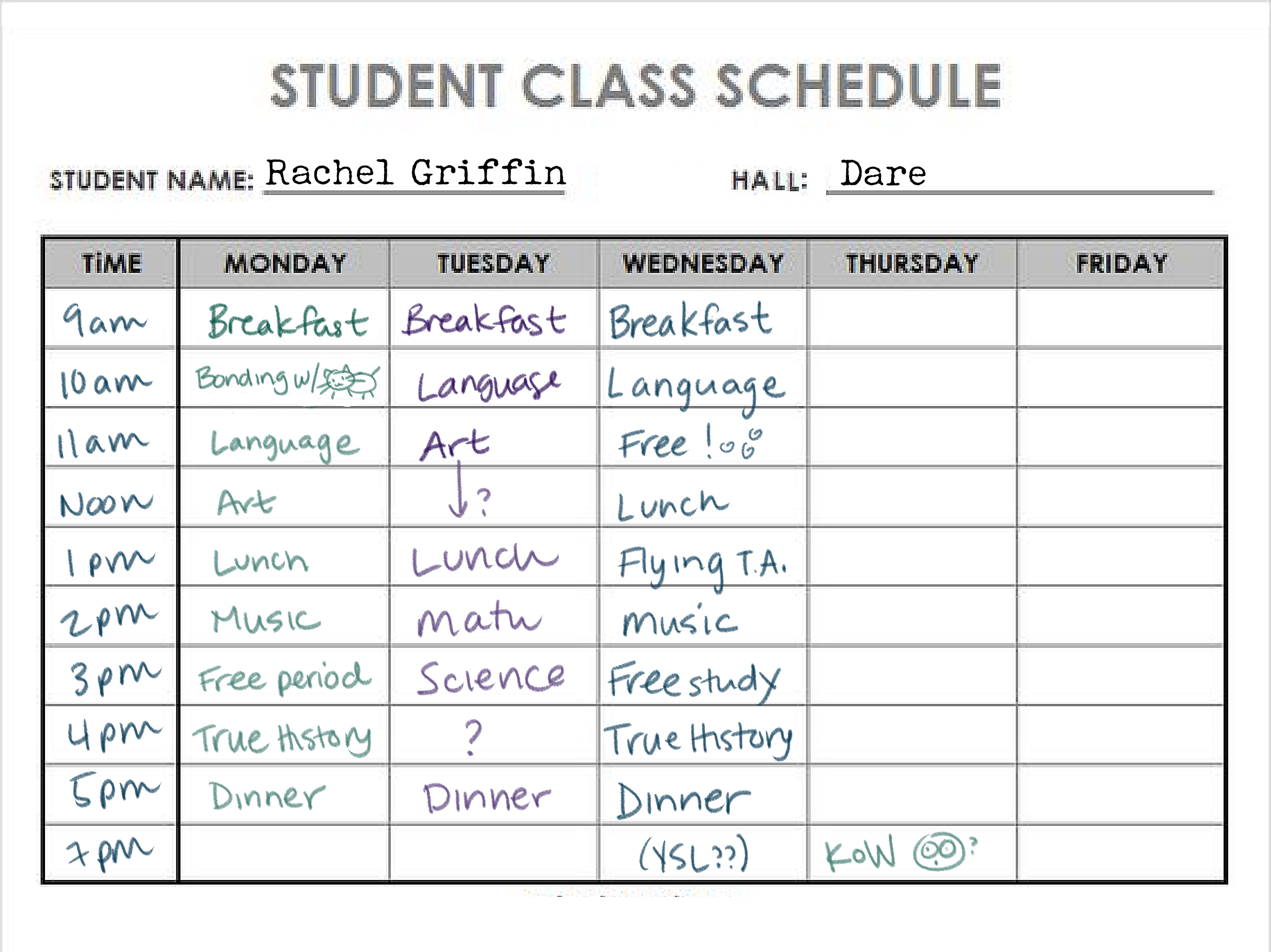Click the Student Name field Rachel Griffin
The image size is (1271, 952).
pos(416,173)
